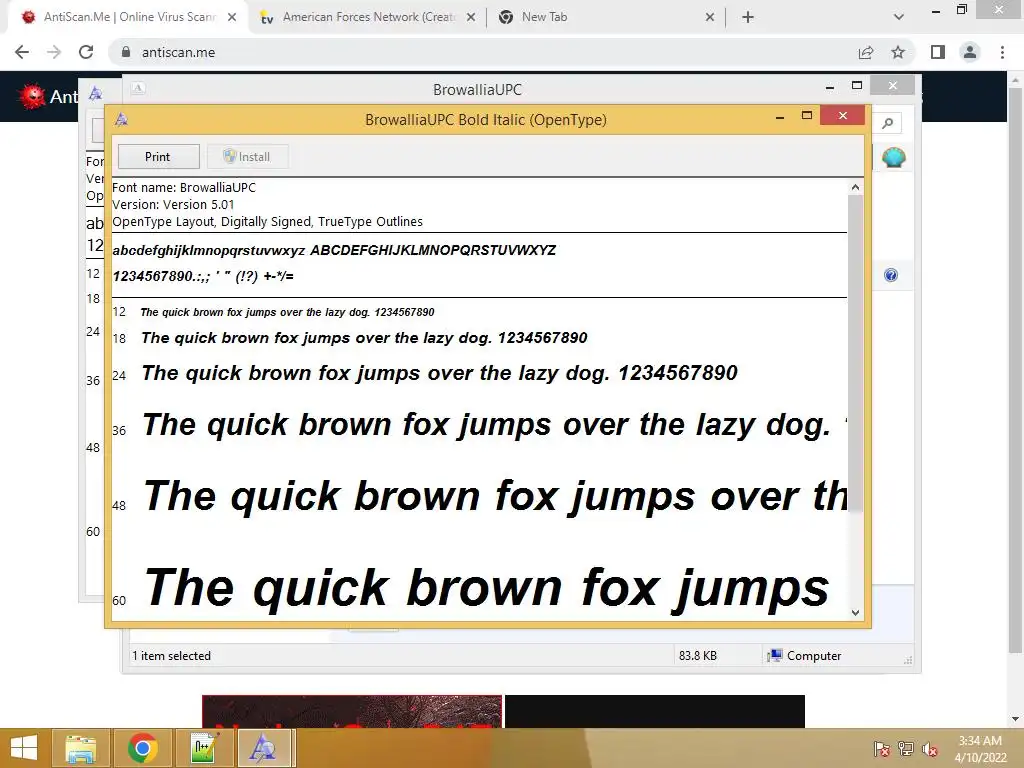Click the Install button with shield icon
The image size is (1024, 768).
coord(247,157)
